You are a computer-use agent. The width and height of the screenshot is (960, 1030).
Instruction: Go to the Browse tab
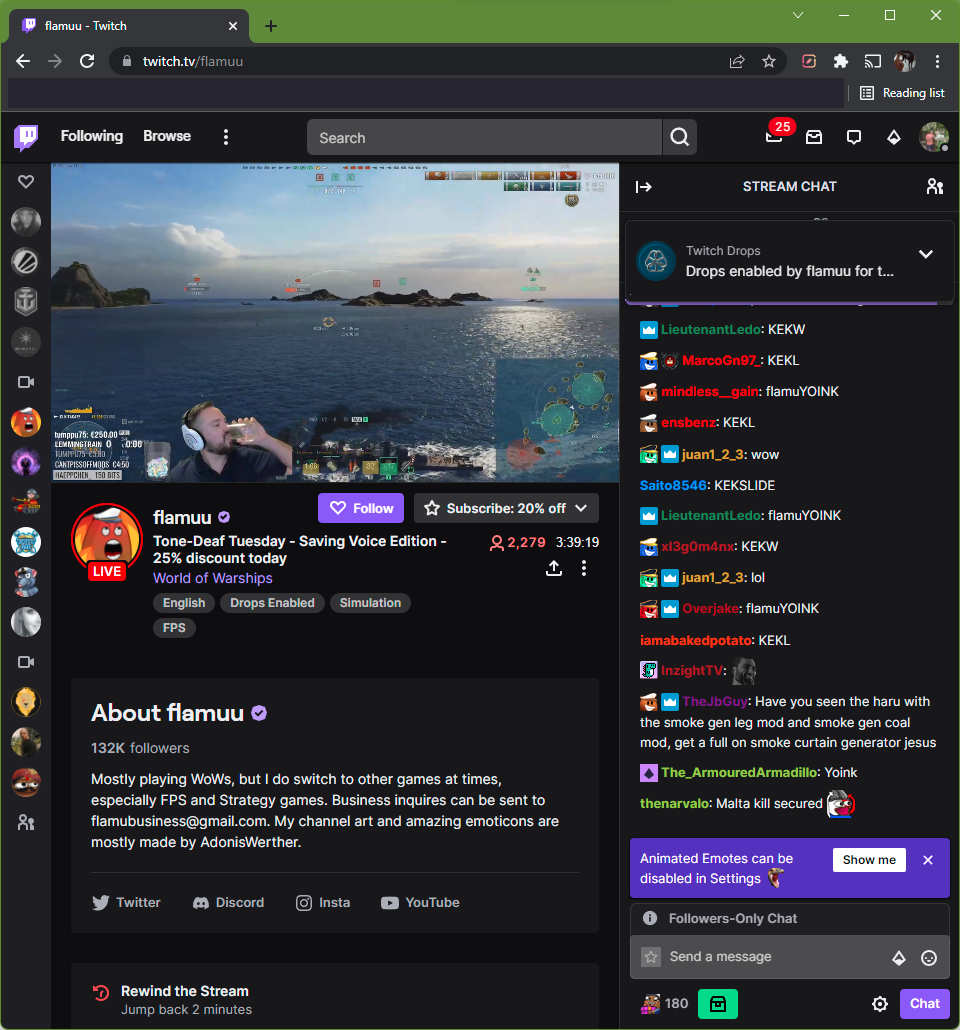tap(167, 136)
